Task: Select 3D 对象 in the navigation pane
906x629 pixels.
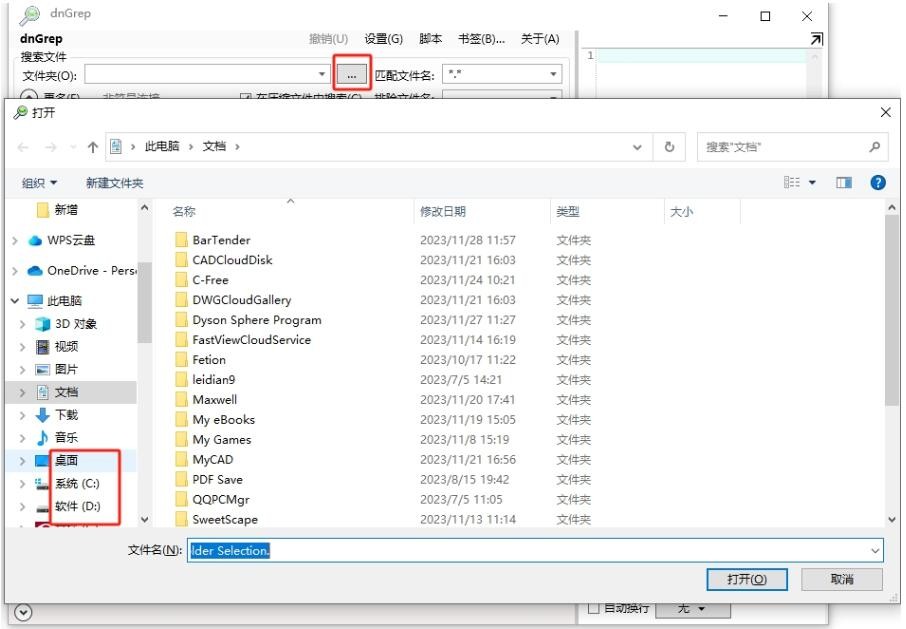Action: (75, 324)
